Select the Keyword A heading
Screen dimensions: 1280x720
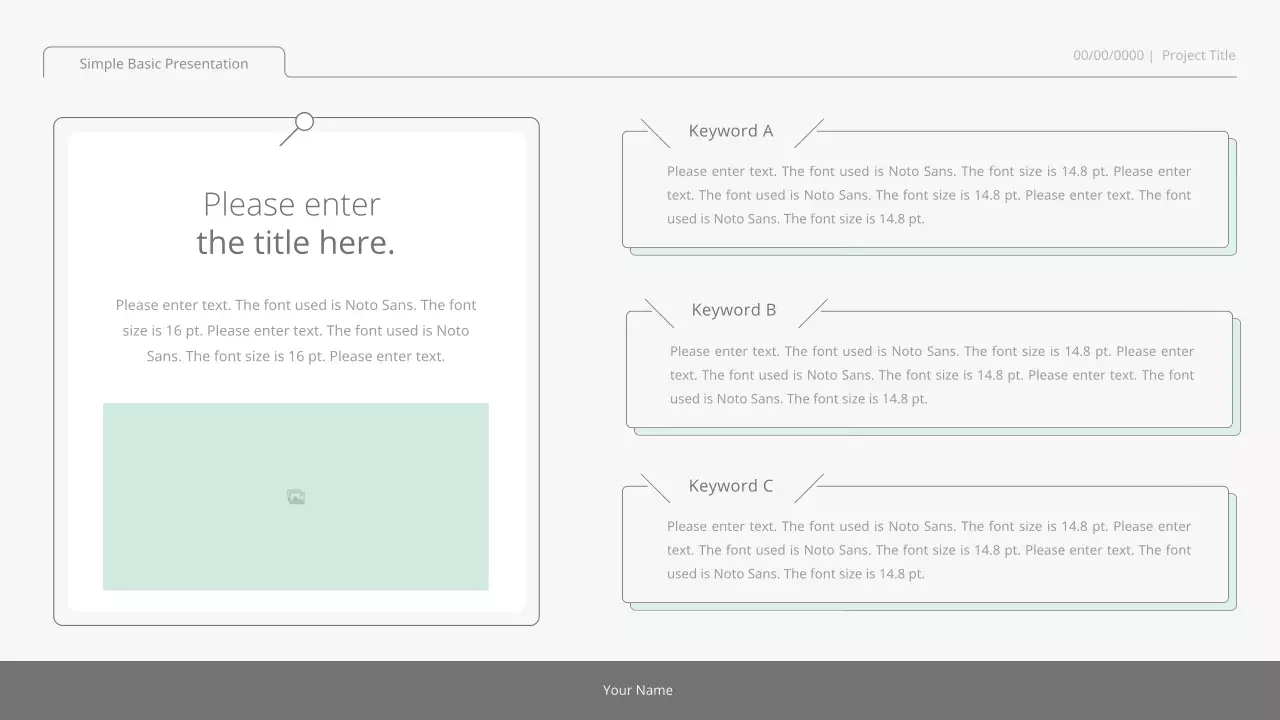(x=731, y=131)
